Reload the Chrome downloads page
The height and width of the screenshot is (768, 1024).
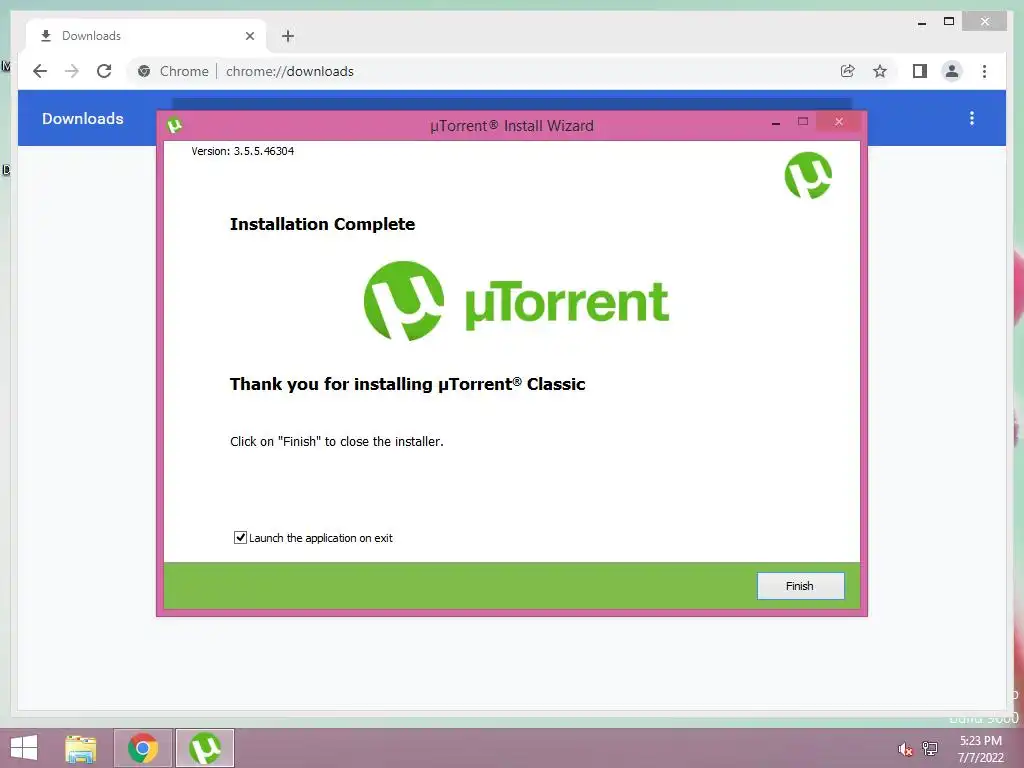pos(104,71)
